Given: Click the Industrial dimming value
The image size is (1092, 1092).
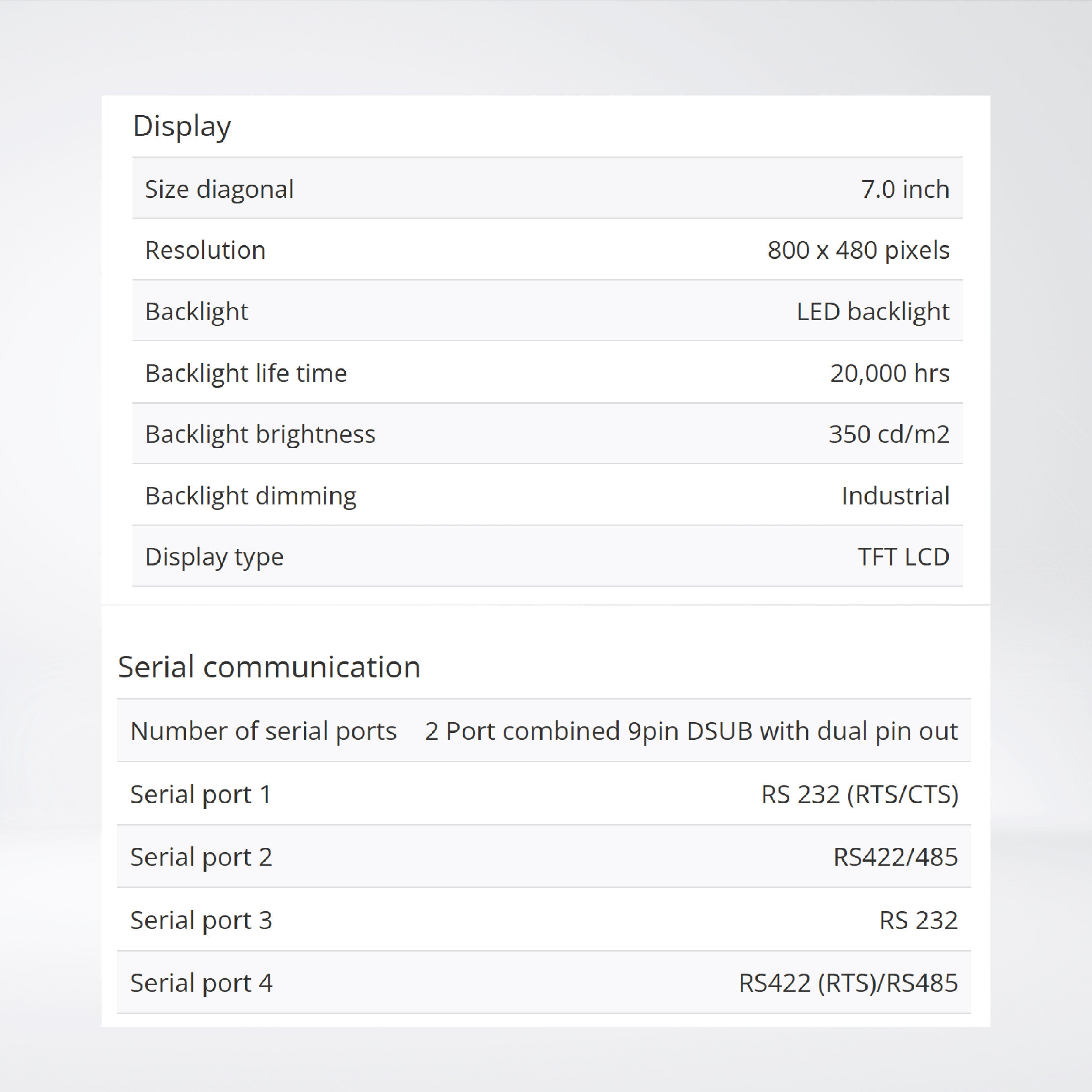Looking at the screenshot, I should pyautogui.click(x=895, y=496).
